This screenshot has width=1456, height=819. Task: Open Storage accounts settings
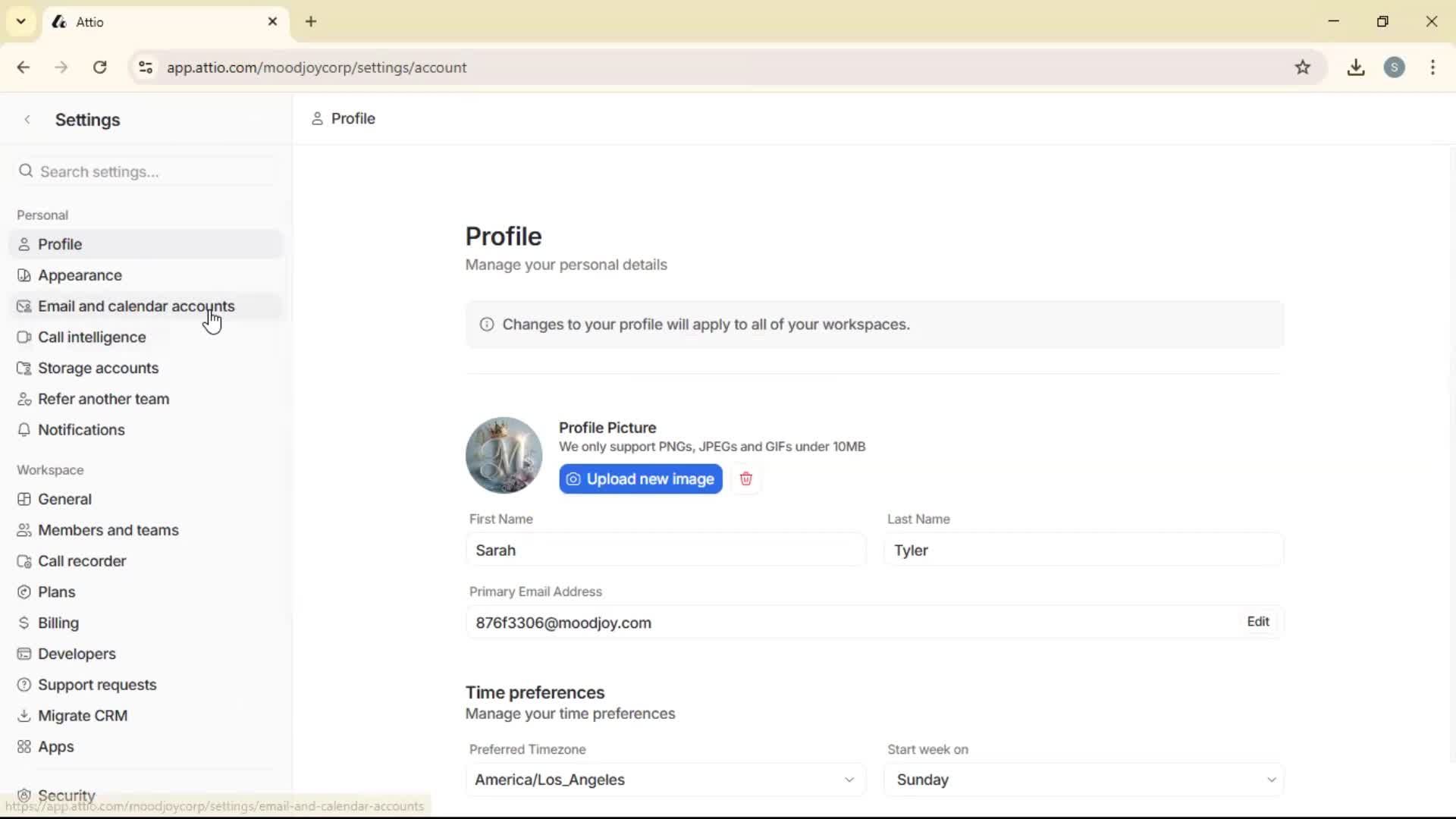(146, 369)
